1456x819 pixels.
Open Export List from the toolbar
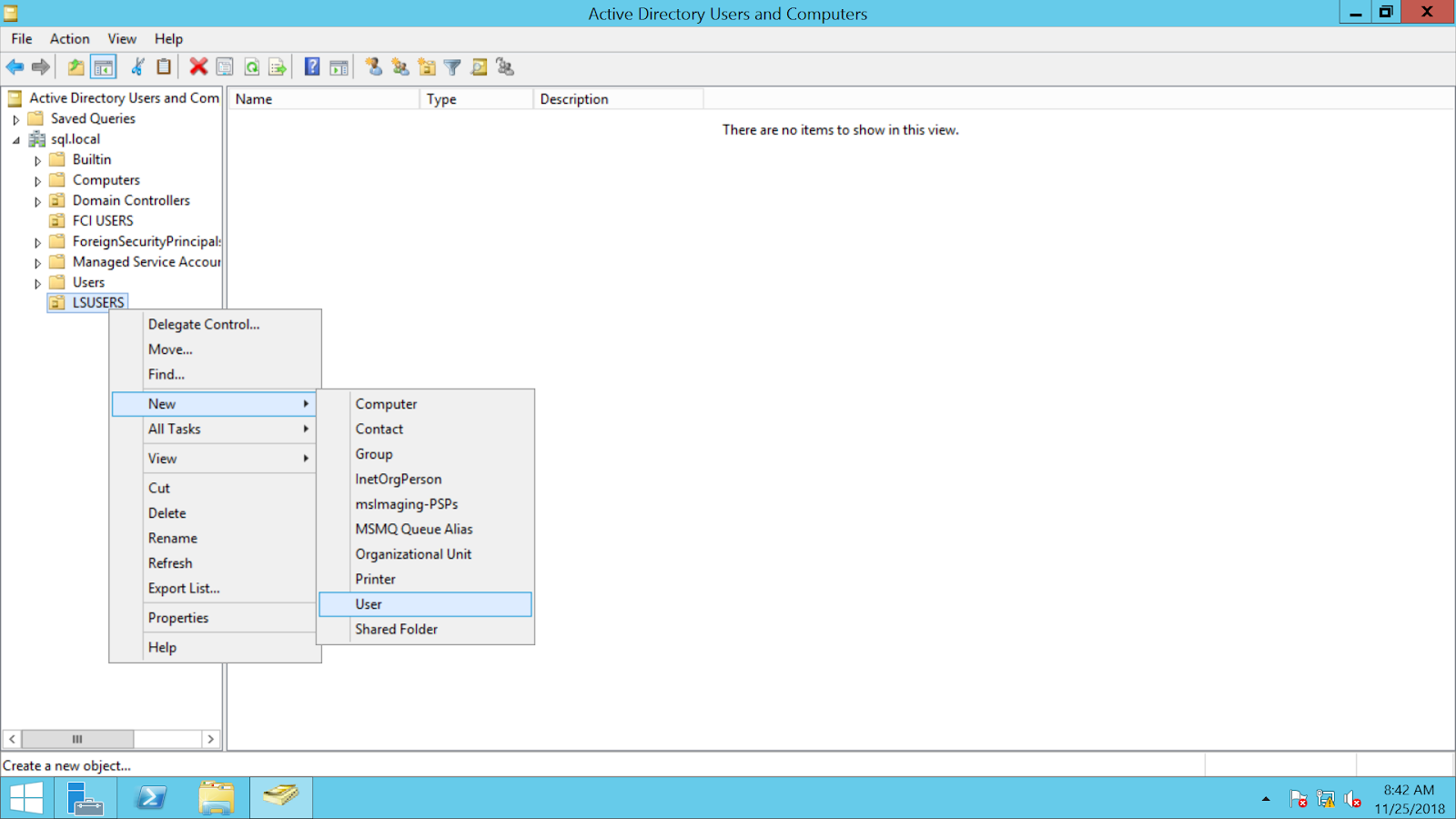coord(278,66)
